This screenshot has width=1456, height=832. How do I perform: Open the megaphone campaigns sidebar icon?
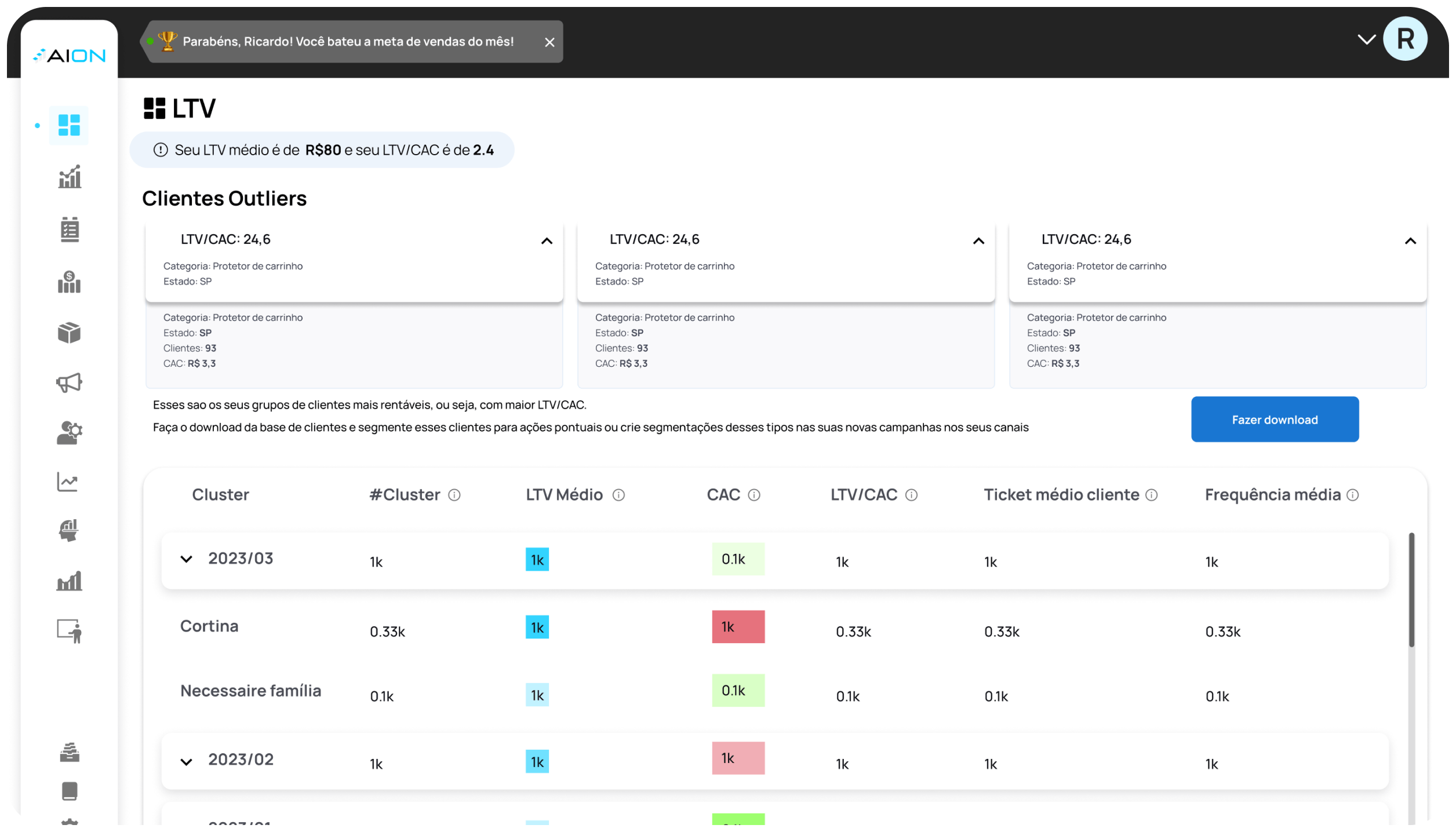coord(70,382)
